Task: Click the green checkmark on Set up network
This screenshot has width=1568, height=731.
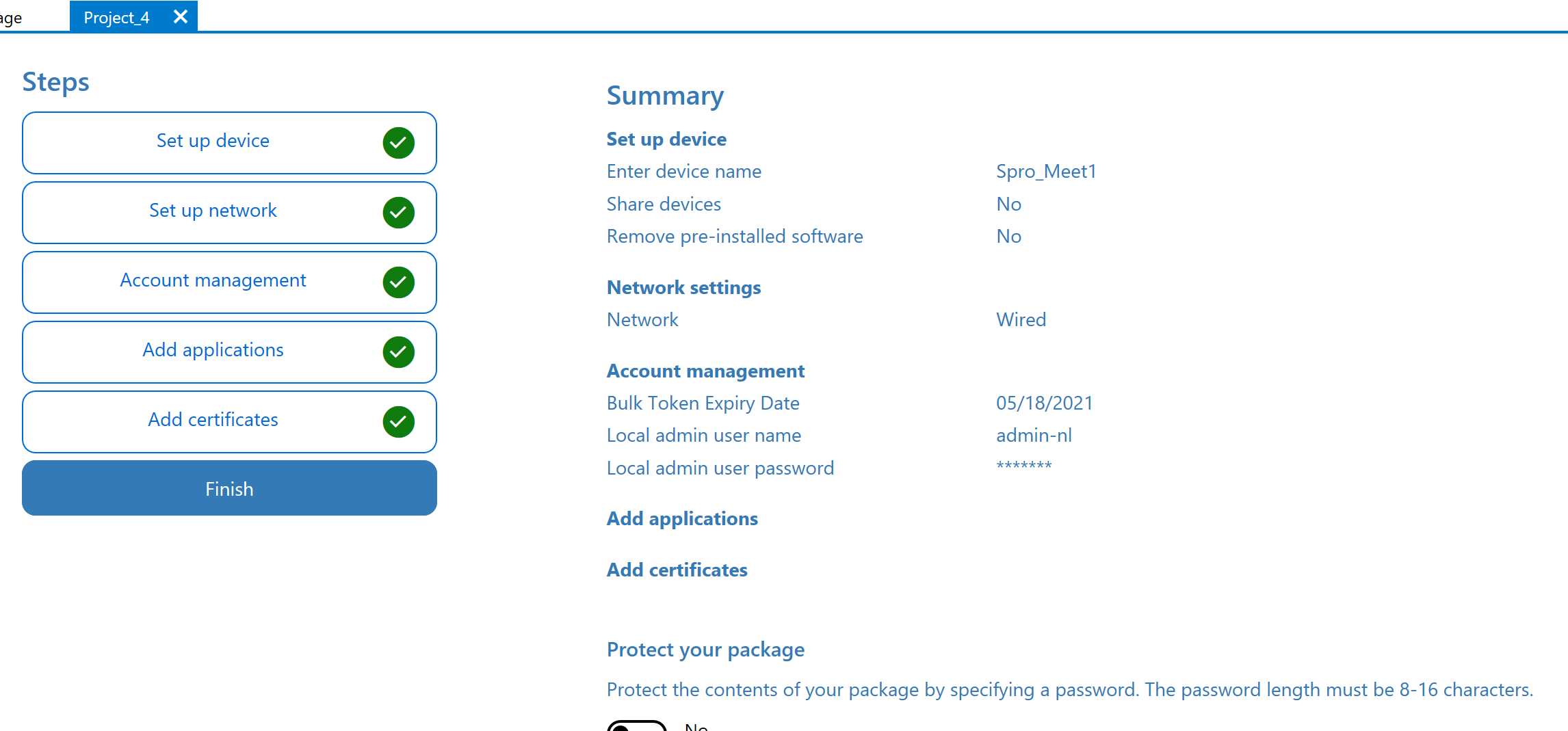Action: (398, 213)
